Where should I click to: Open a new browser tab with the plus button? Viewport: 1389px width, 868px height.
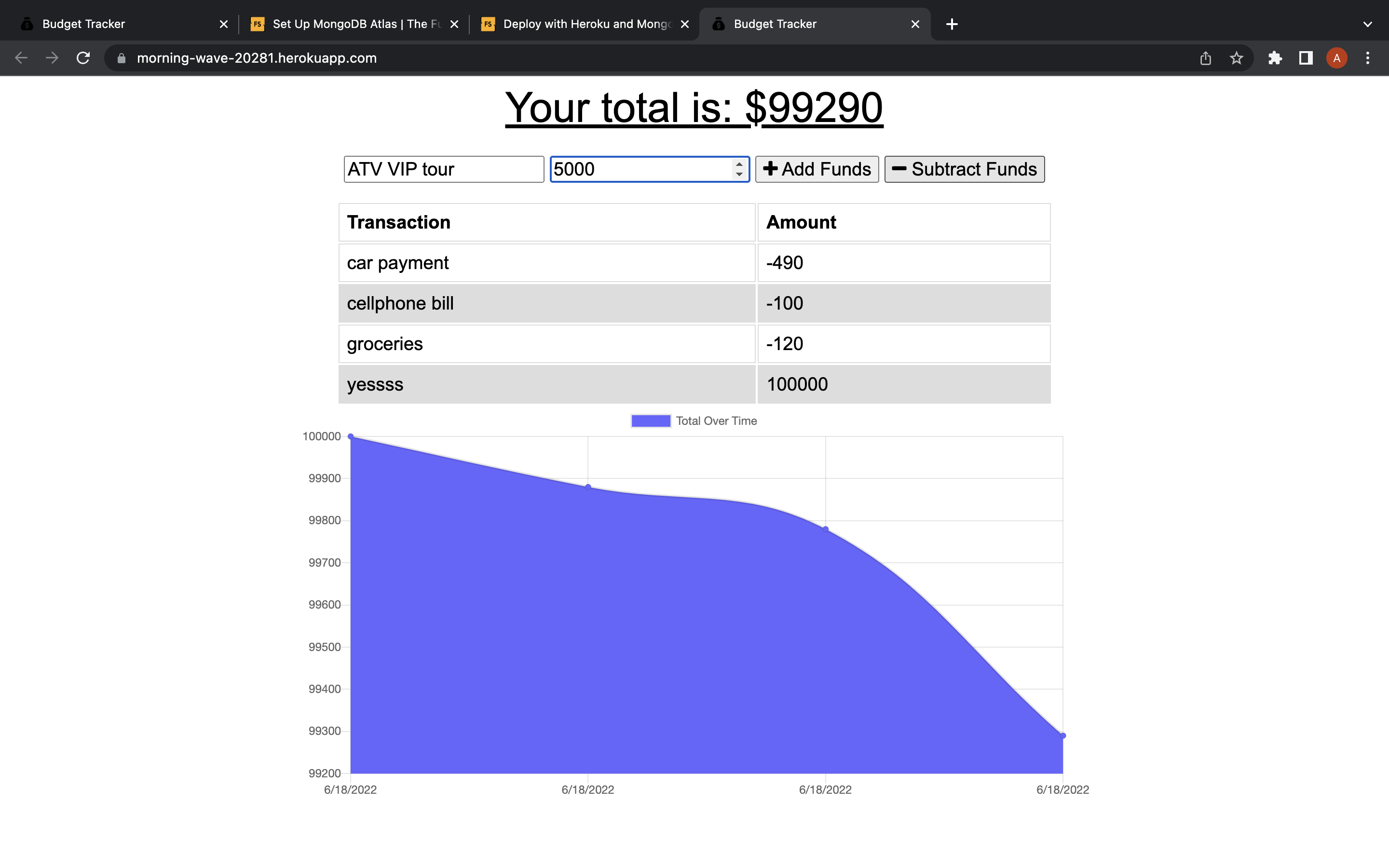pos(952,24)
